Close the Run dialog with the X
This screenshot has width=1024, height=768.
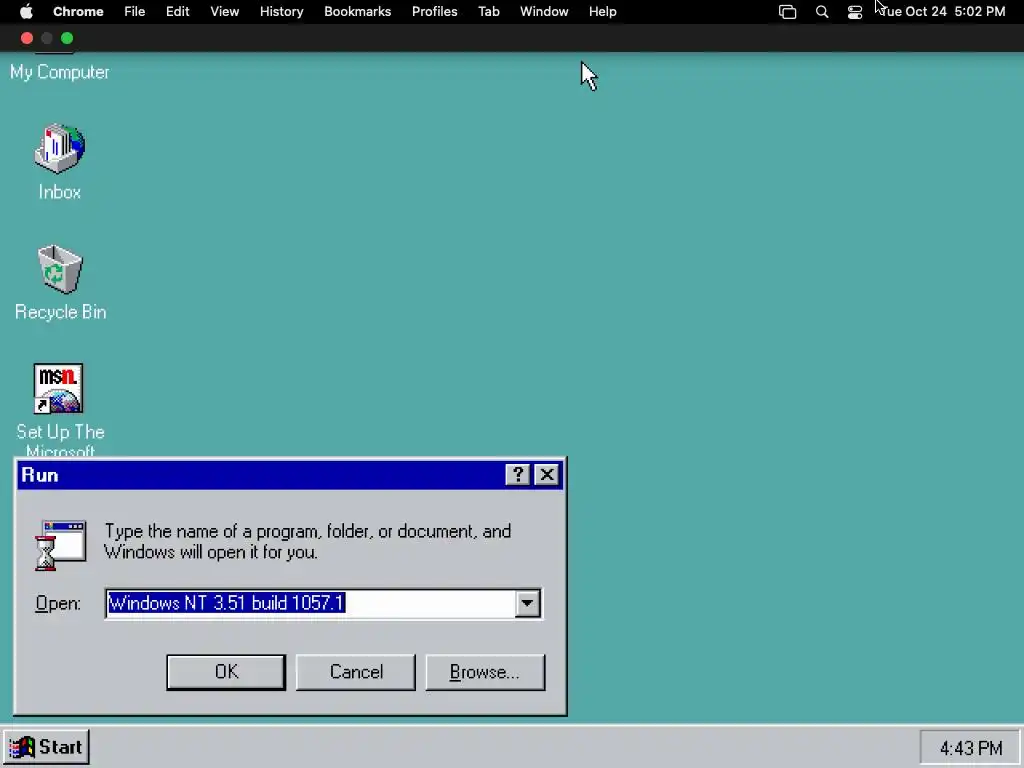click(547, 475)
